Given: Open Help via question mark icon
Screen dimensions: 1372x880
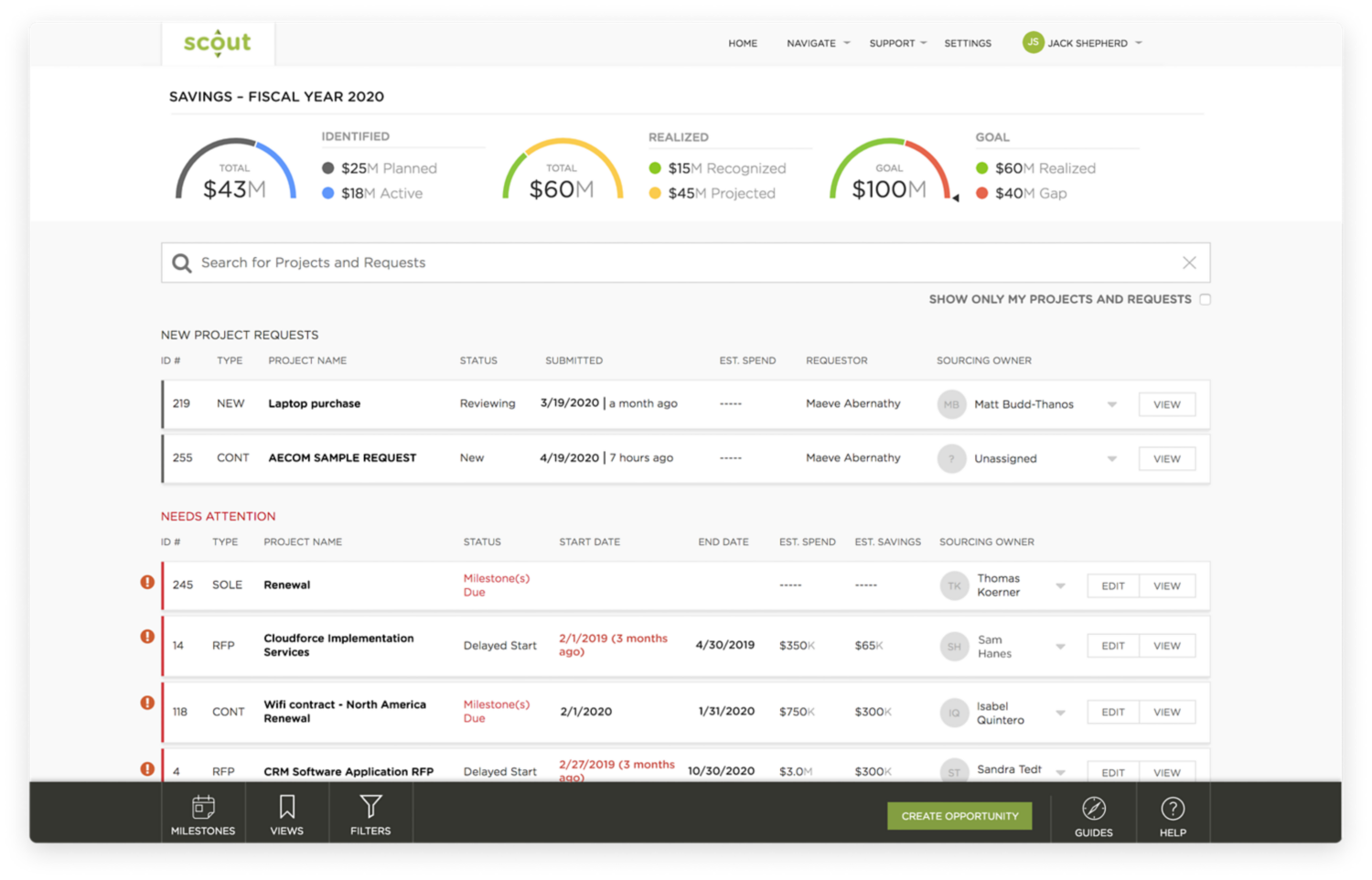Looking at the screenshot, I should [x=1173, y=810].
